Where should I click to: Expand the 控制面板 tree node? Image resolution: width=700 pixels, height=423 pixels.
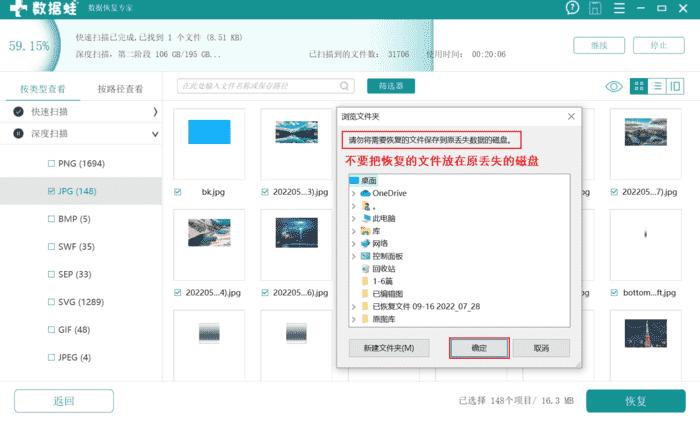click(x=354, y=256)
